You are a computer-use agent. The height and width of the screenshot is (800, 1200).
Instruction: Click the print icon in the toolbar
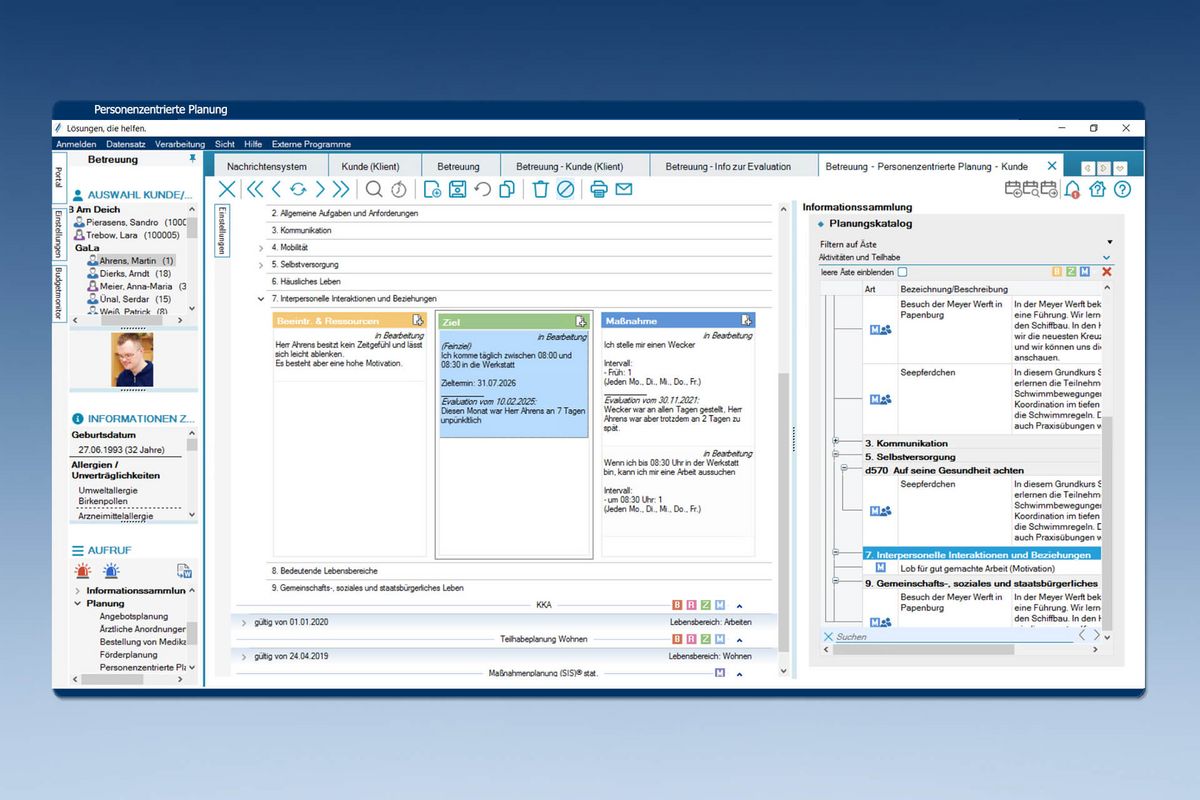(x=598, y=189)
